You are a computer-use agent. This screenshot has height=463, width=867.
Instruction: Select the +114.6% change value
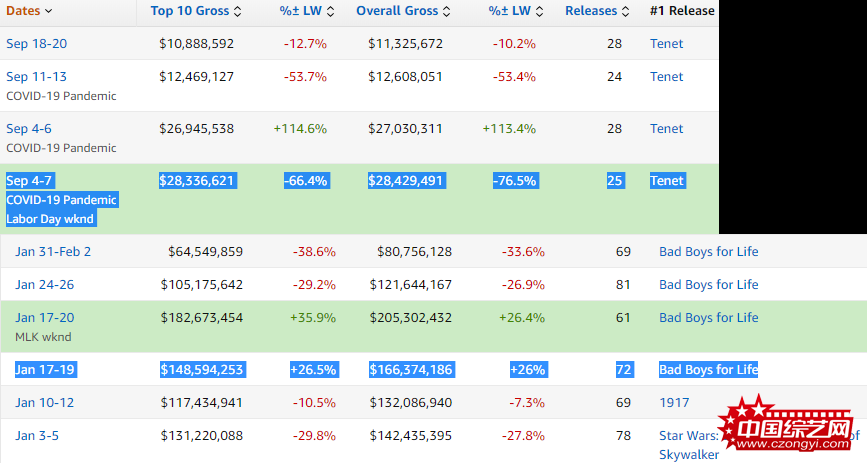point(300,129)
